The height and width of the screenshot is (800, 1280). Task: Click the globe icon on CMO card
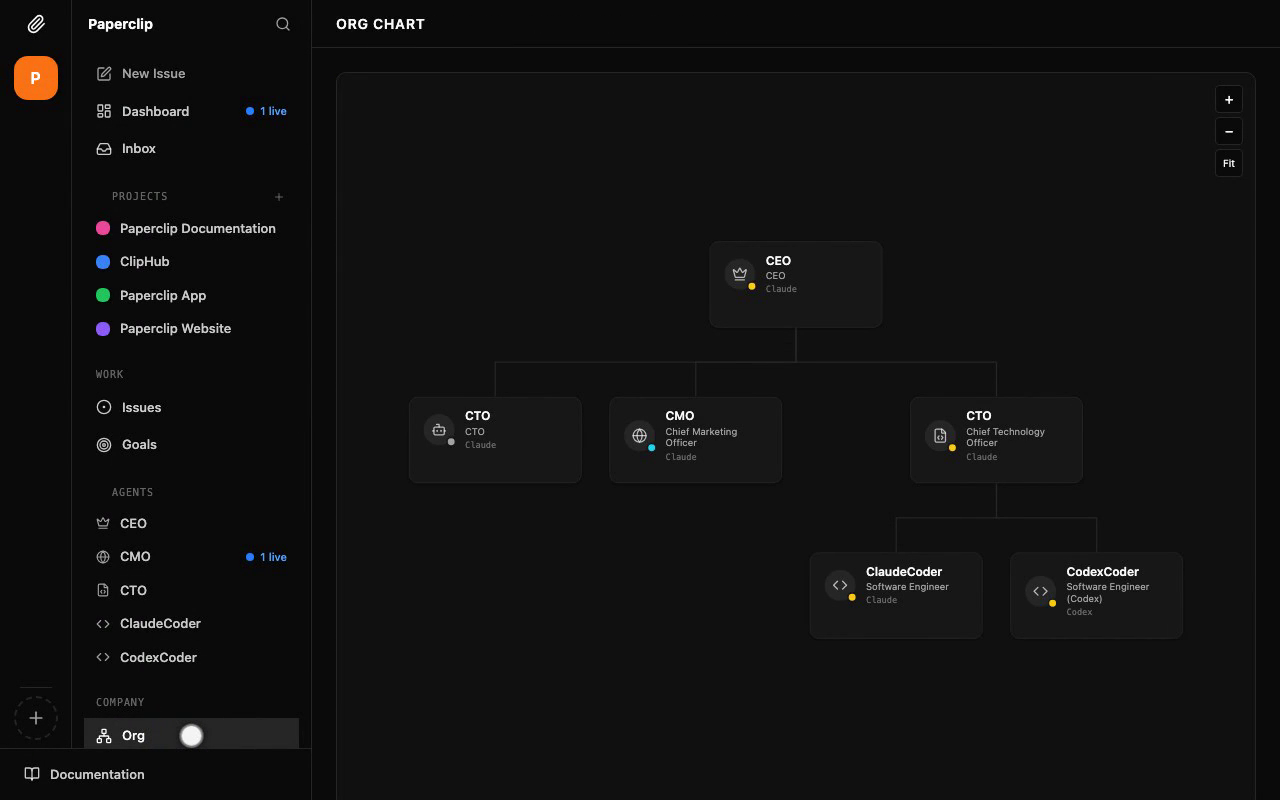(640, 436)
